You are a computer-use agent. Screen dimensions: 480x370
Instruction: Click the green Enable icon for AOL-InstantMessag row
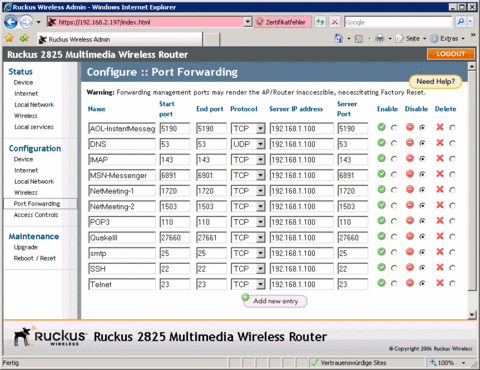[x=381, y=127]
